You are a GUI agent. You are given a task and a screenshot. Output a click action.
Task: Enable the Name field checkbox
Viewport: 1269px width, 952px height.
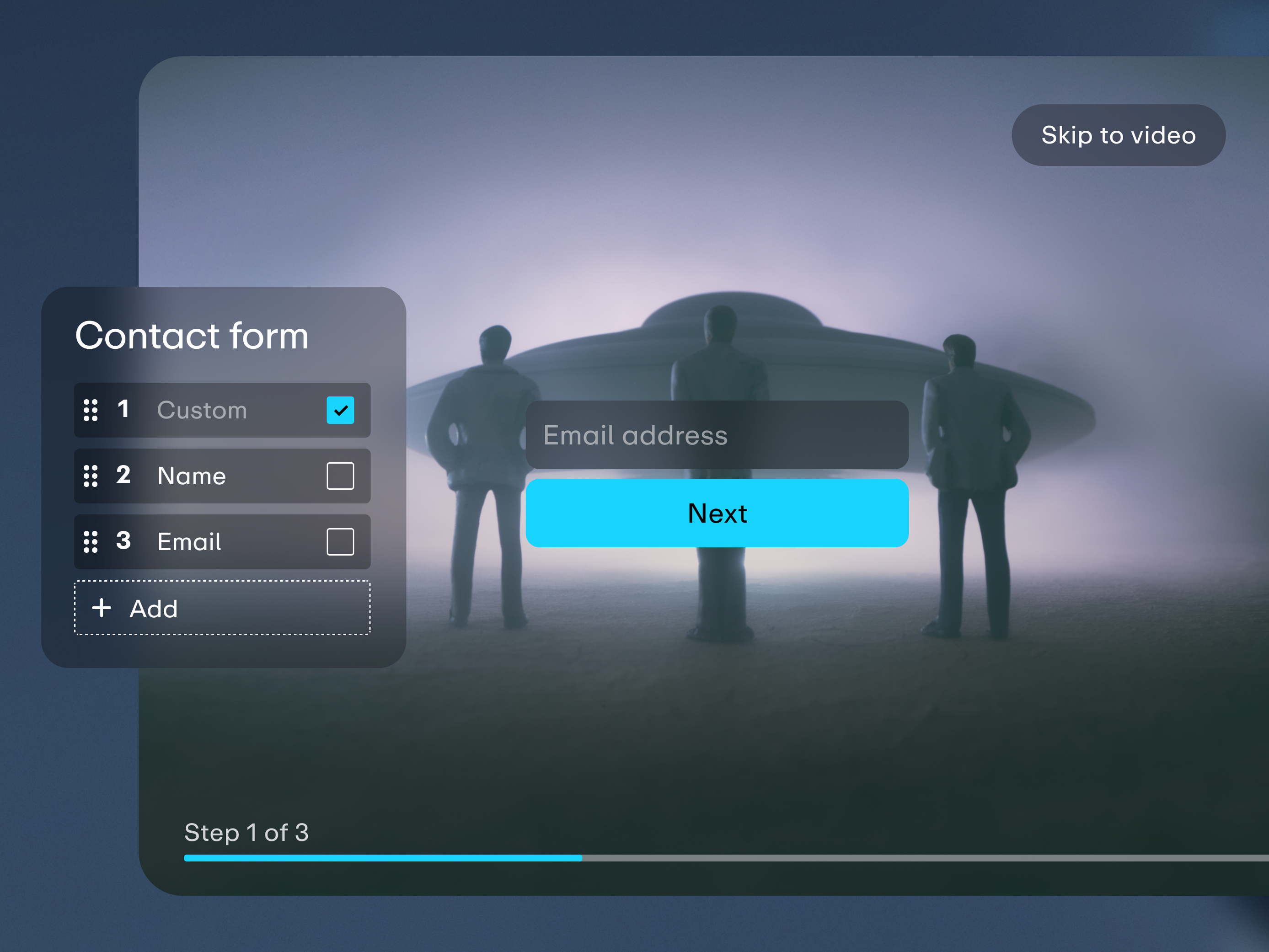click(x=340, y=476)
